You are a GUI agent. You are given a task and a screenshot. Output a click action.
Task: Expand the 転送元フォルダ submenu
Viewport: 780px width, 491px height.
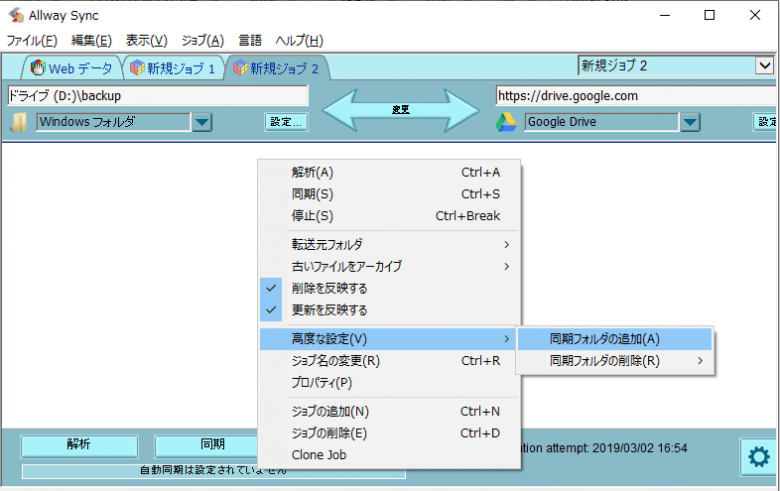coord(390,244)
